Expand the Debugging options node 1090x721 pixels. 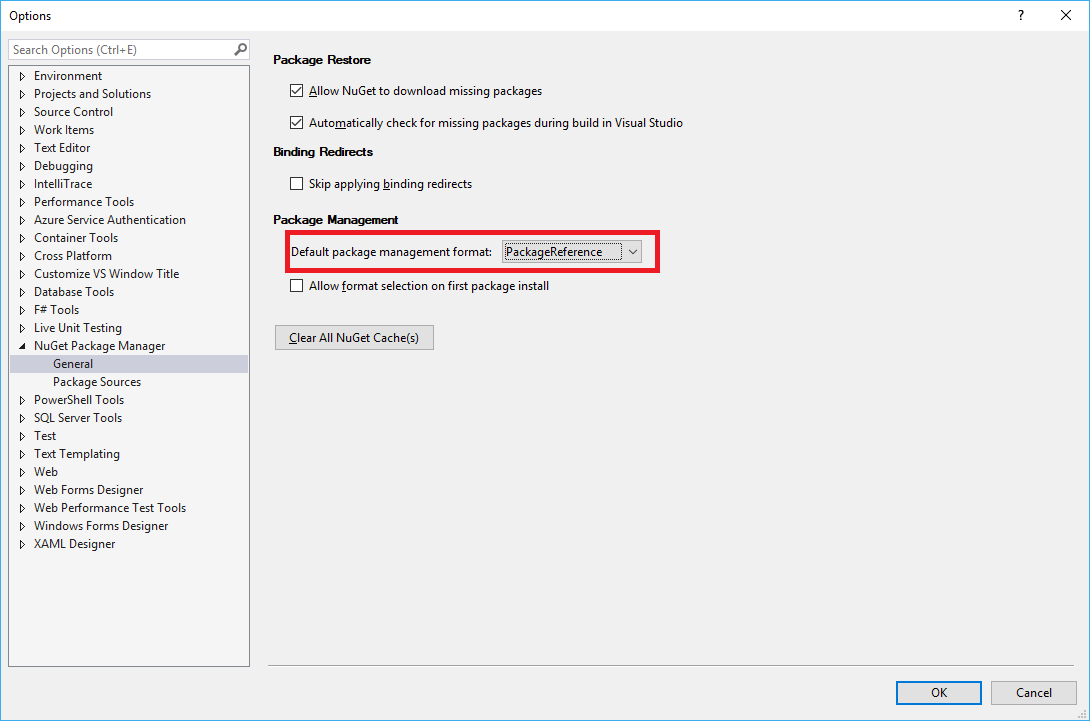(23, 166)
